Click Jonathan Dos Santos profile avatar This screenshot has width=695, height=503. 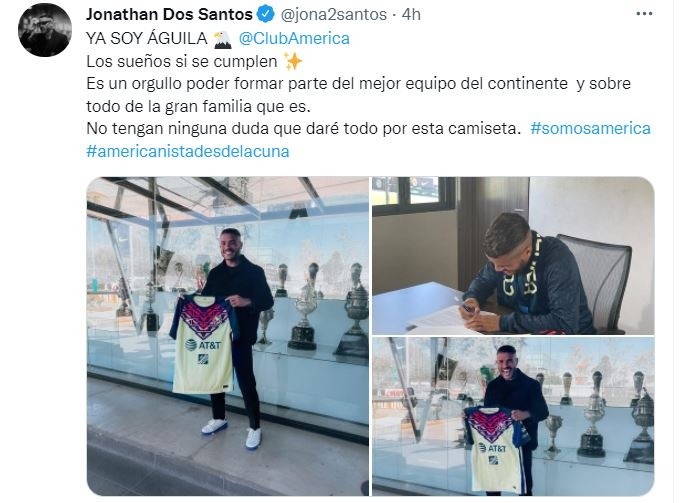point(45,30)
